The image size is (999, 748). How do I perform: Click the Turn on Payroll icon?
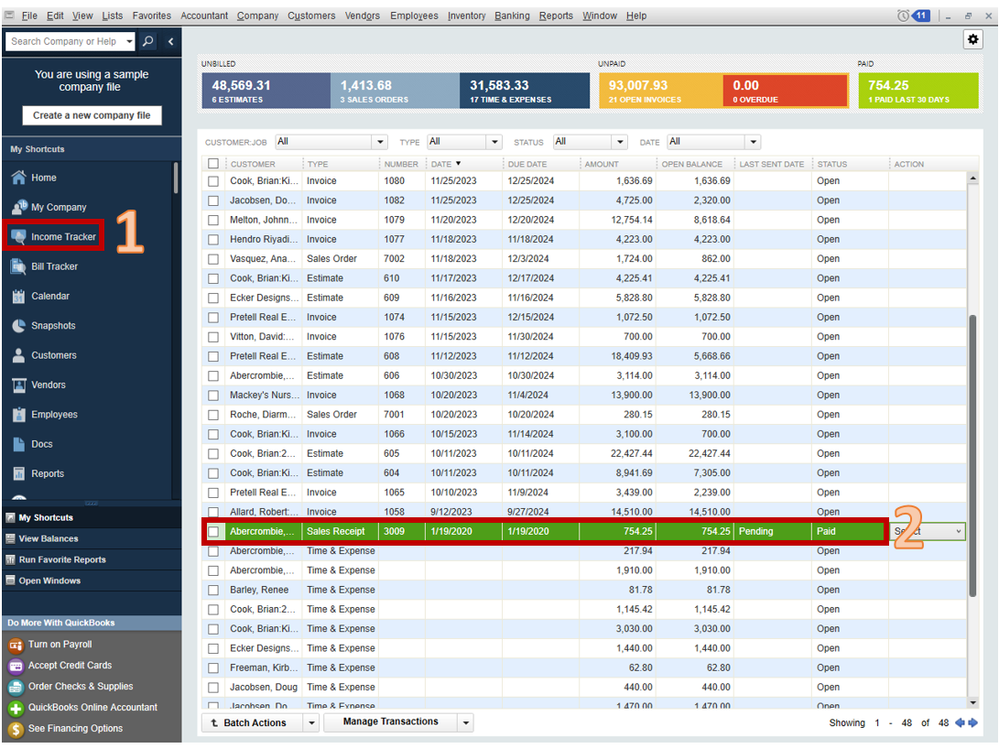(x=16, y=645)
